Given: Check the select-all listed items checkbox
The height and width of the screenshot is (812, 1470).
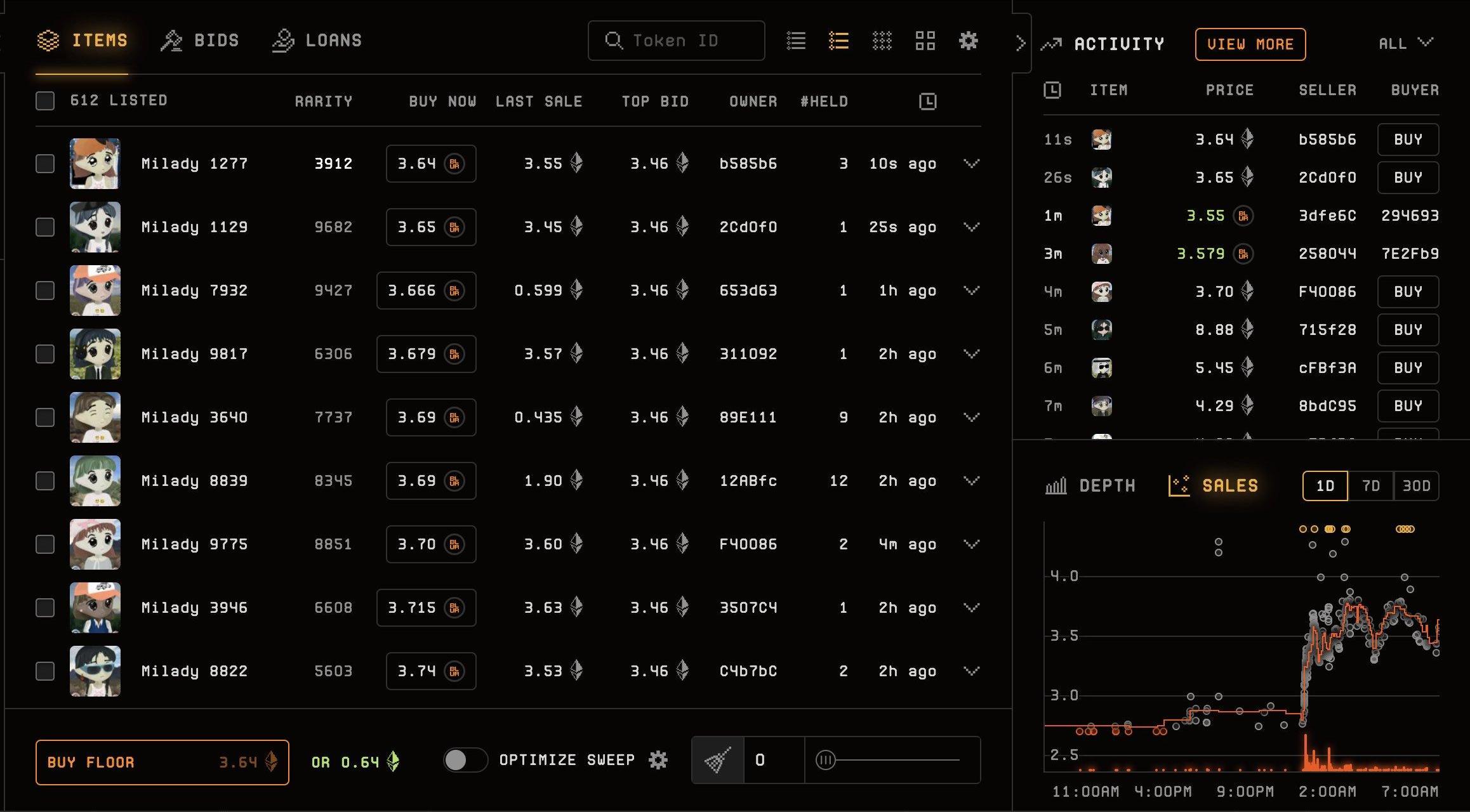Looking at the screenshot, I should pyautogui.click(x=45, y=101).
